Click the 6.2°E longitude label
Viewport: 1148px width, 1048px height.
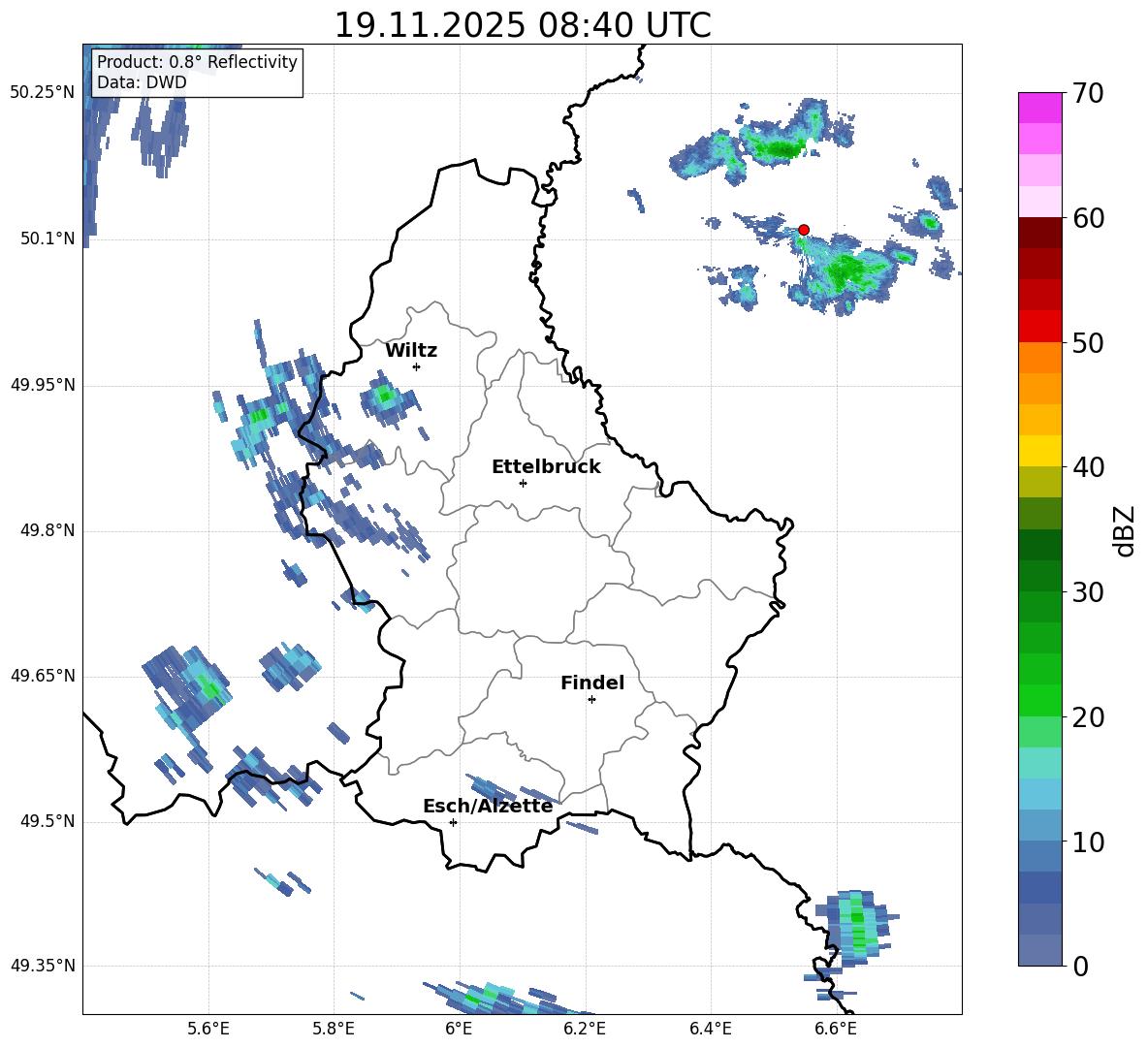(585, 1029)
